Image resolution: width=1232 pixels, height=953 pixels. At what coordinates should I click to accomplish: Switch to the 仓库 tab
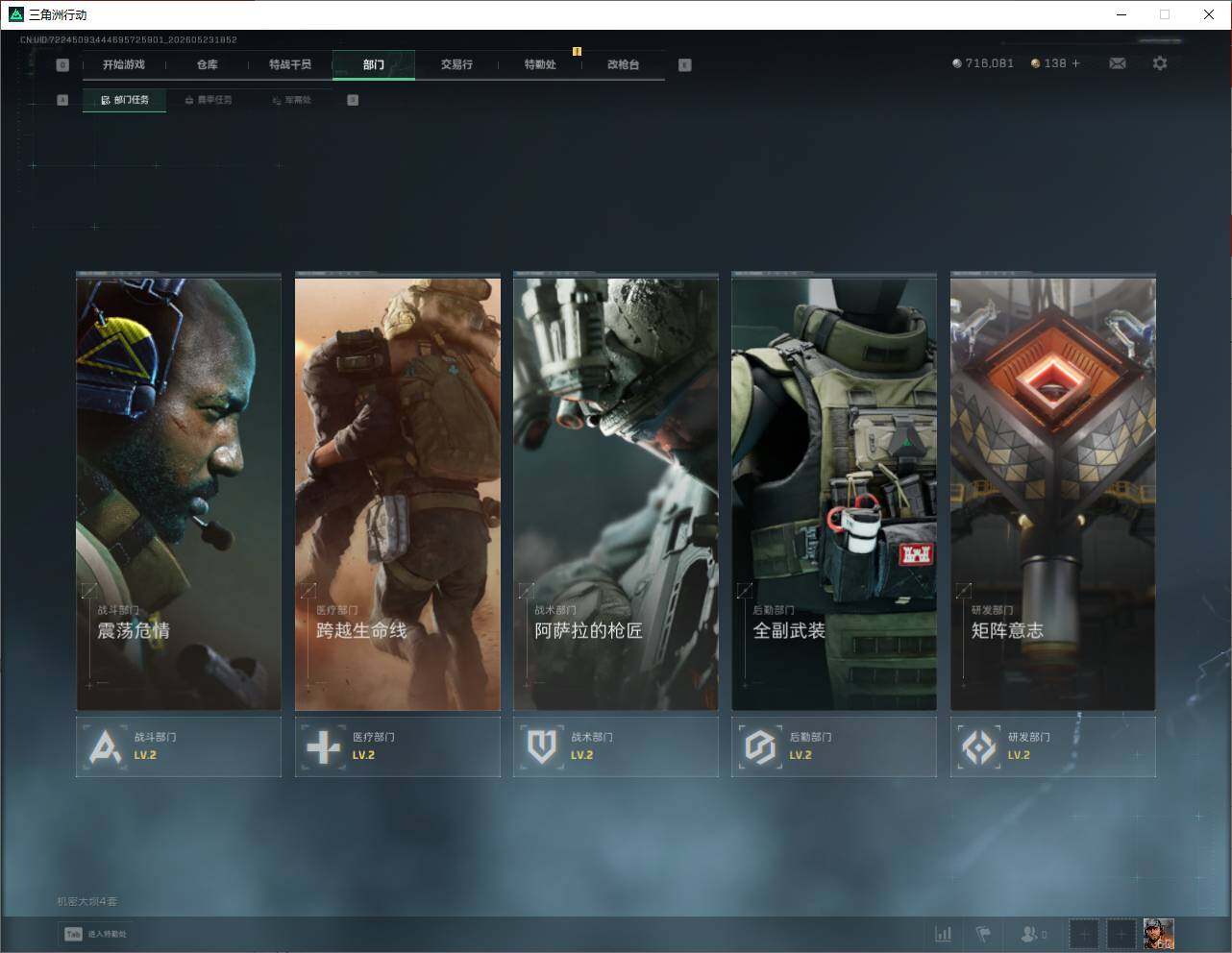point(207,64)
